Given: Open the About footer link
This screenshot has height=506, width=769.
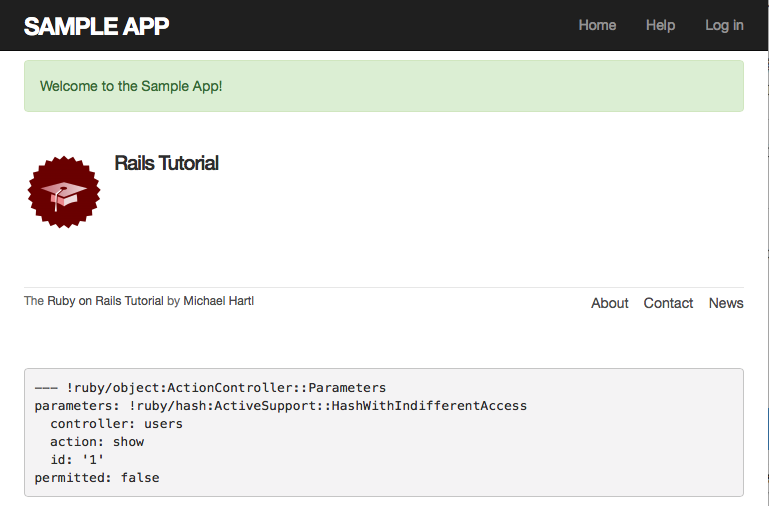Looking at the screenshot, I should (610, 303).
